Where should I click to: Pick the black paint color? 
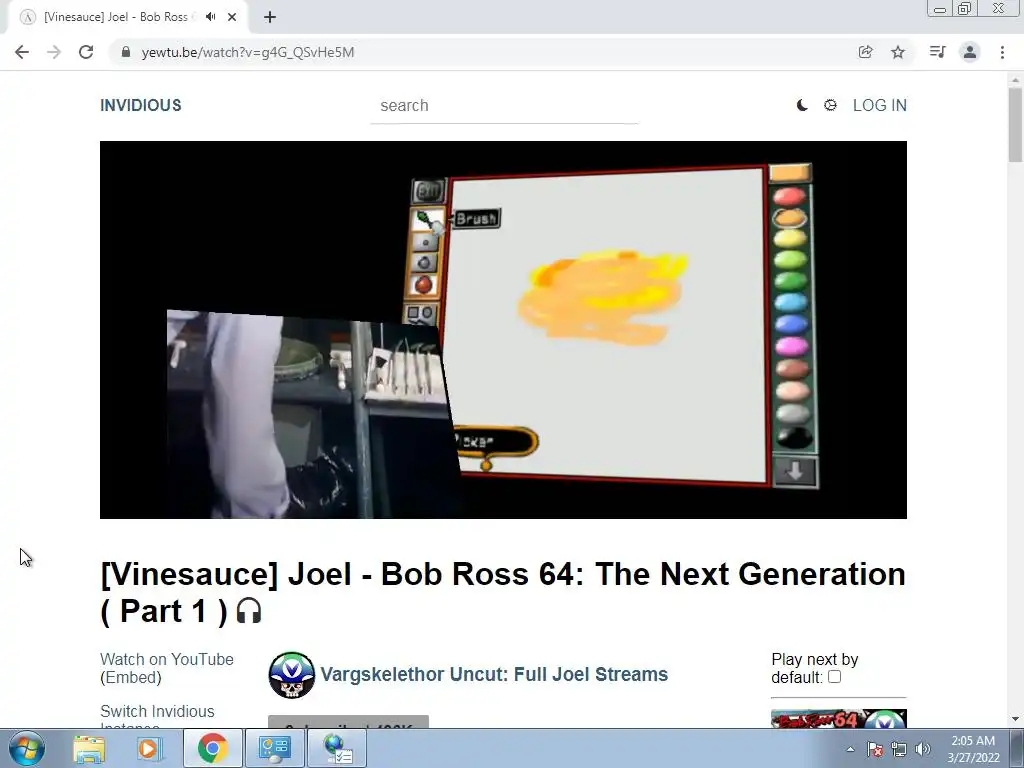point(794,437)
